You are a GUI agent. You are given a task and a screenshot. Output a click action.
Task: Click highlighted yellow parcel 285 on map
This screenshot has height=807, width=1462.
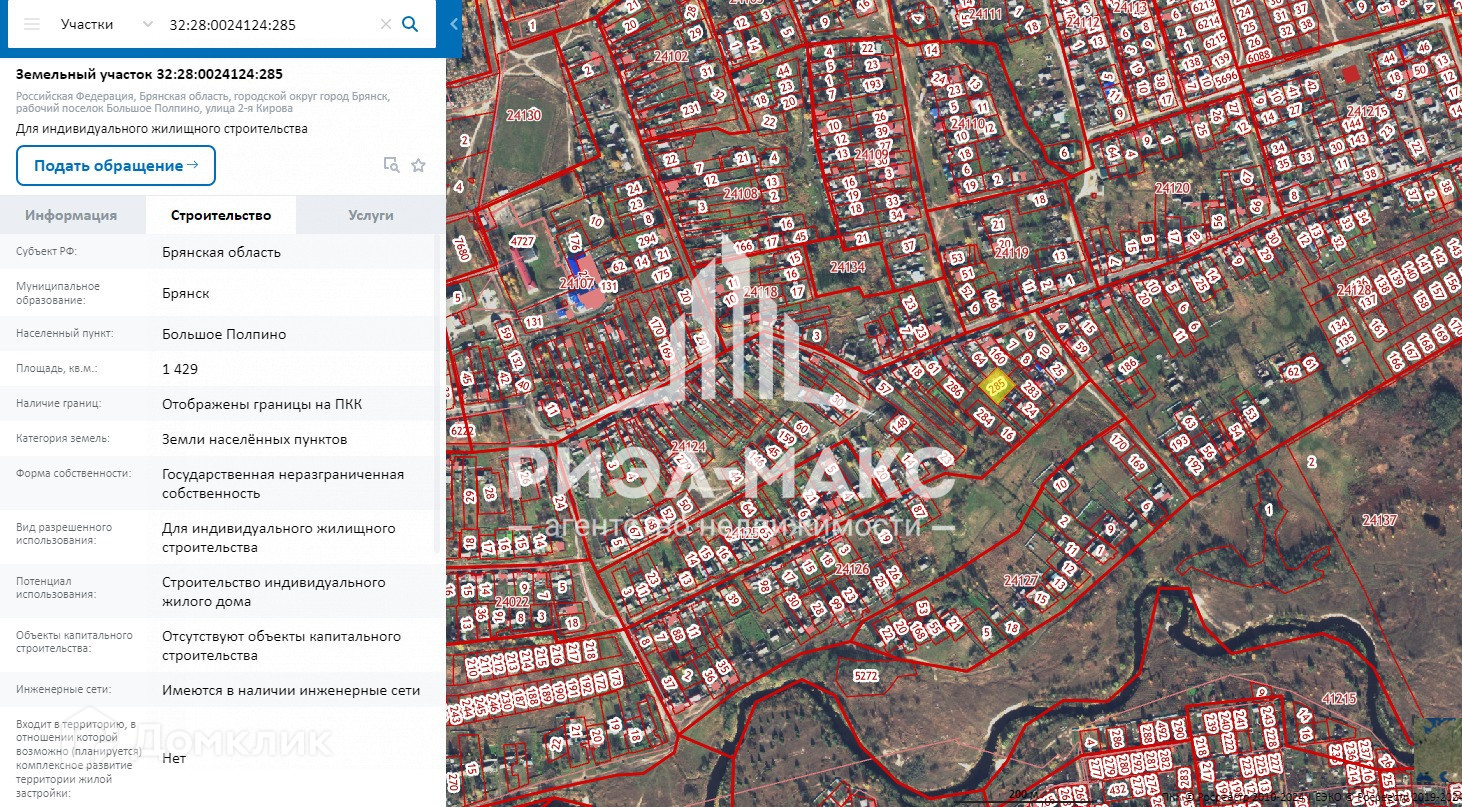point(997,385)
